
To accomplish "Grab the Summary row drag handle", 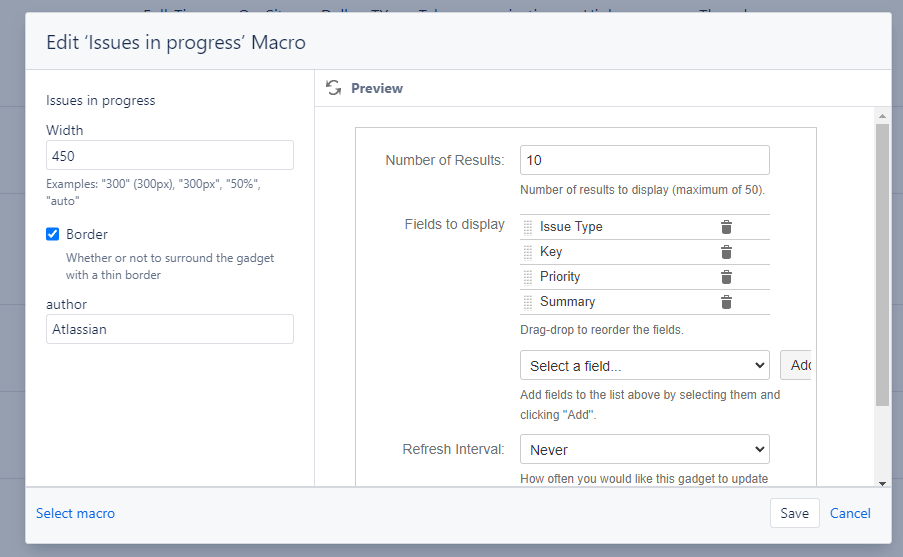I will (528, 302).
